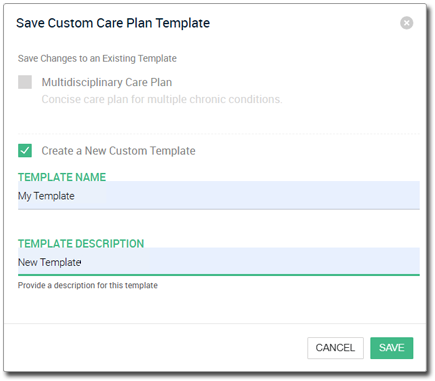
Task: Focus the Template Description input field
Action: 219,262
